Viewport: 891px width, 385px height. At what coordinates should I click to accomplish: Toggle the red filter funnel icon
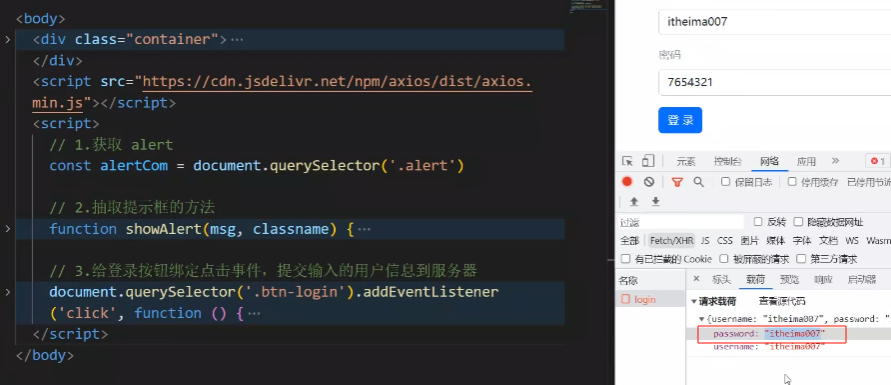677,182
